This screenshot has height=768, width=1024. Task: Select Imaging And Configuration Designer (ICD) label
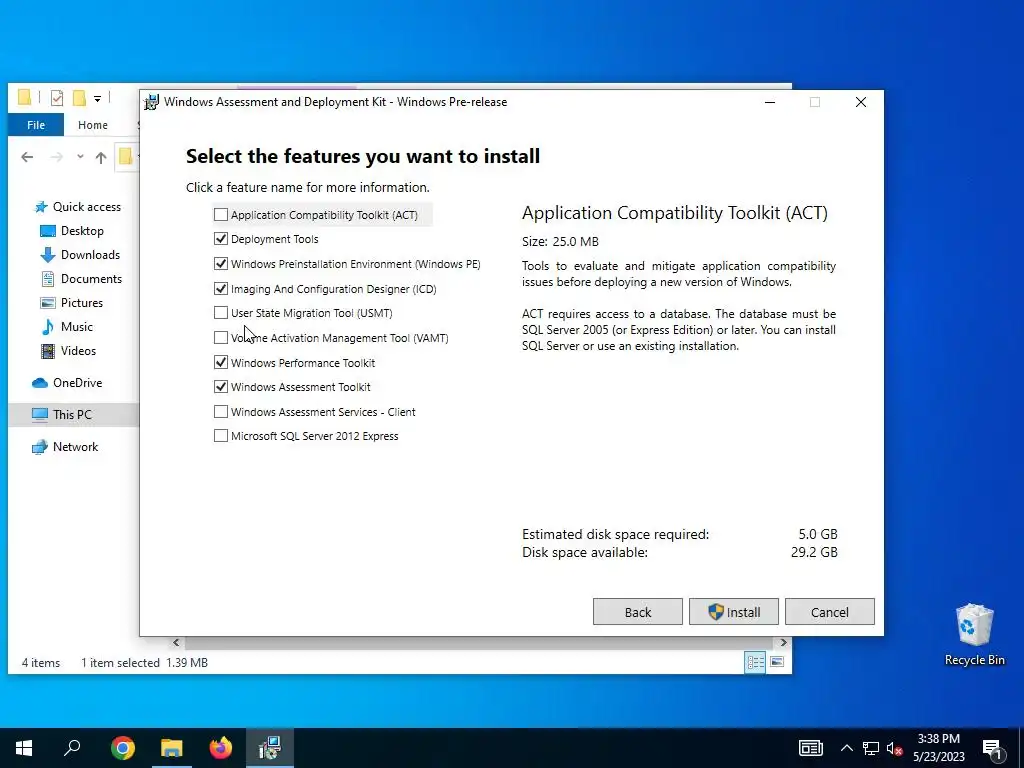[333, 289]
